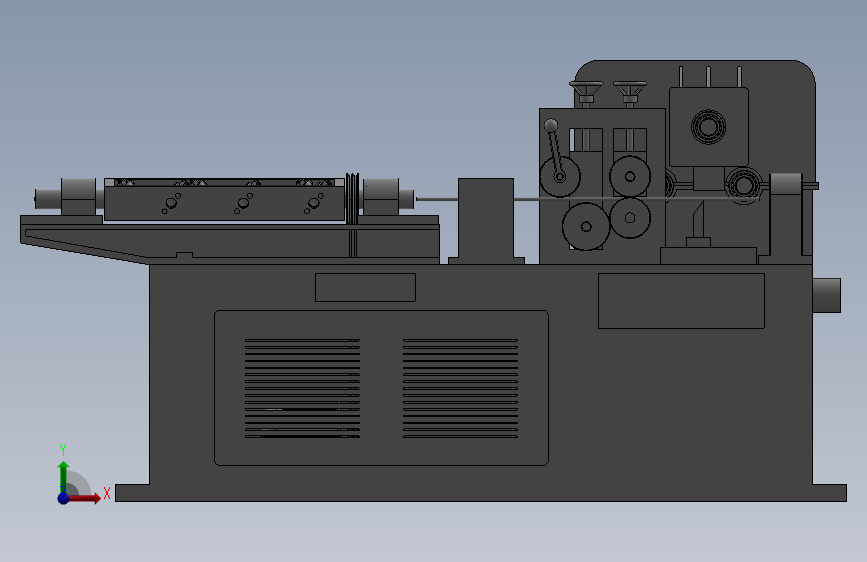Select the lower-right feed roller
This screenshot has width=867, height=562.
coord(630,218)
